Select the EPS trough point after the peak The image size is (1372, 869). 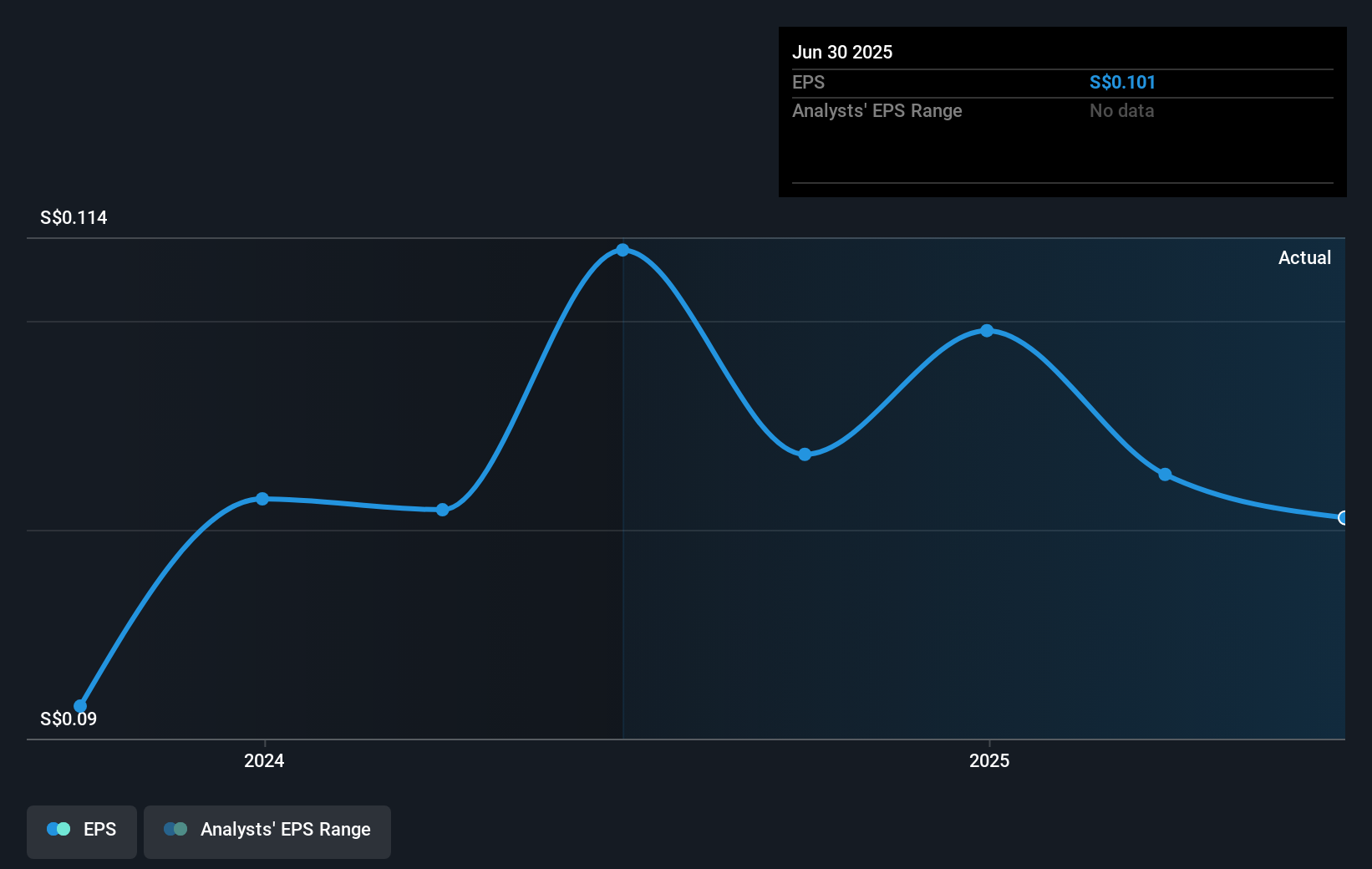point(805,455)
